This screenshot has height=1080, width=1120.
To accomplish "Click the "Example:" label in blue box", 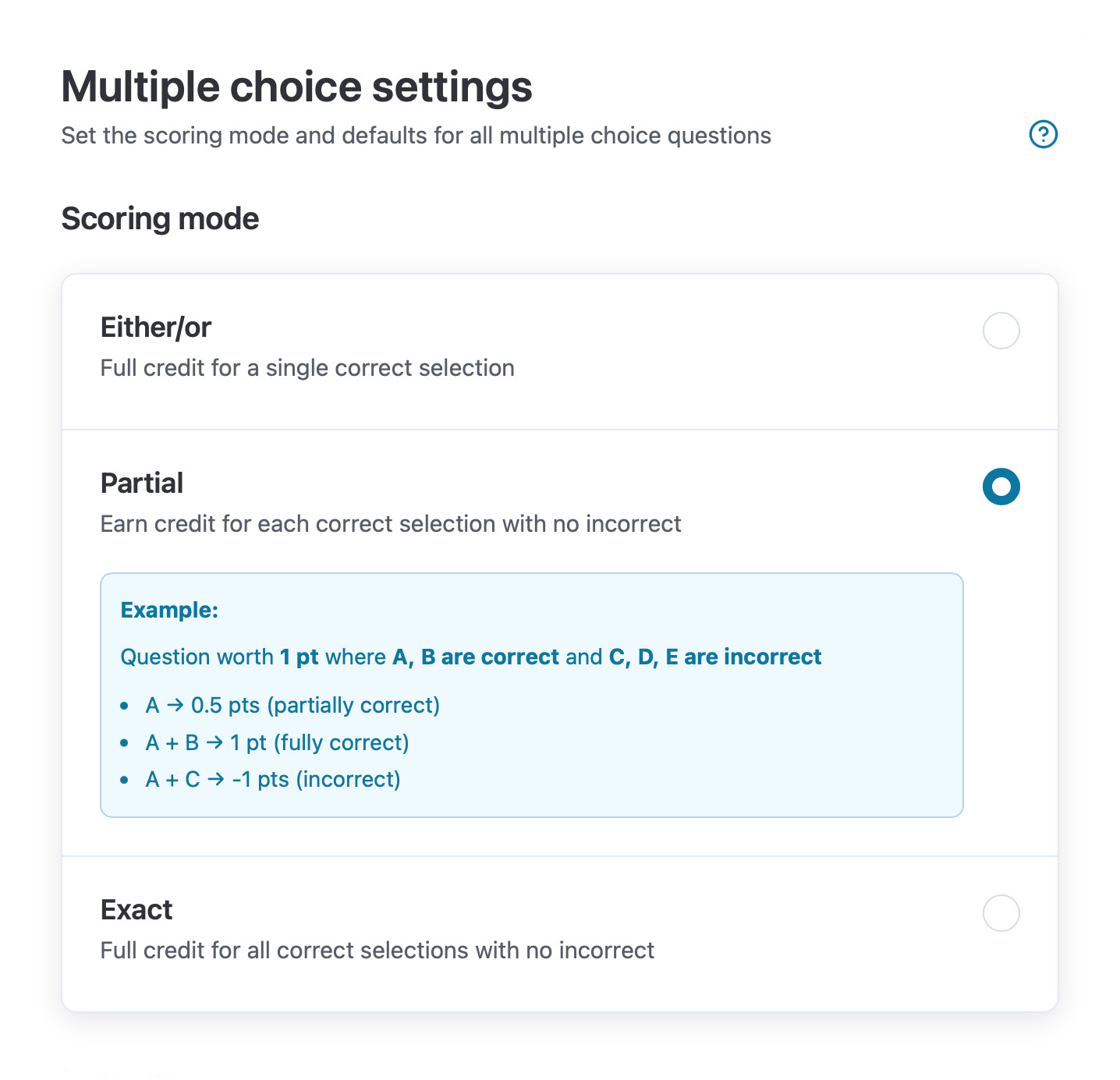I will [x=169, y=610].
